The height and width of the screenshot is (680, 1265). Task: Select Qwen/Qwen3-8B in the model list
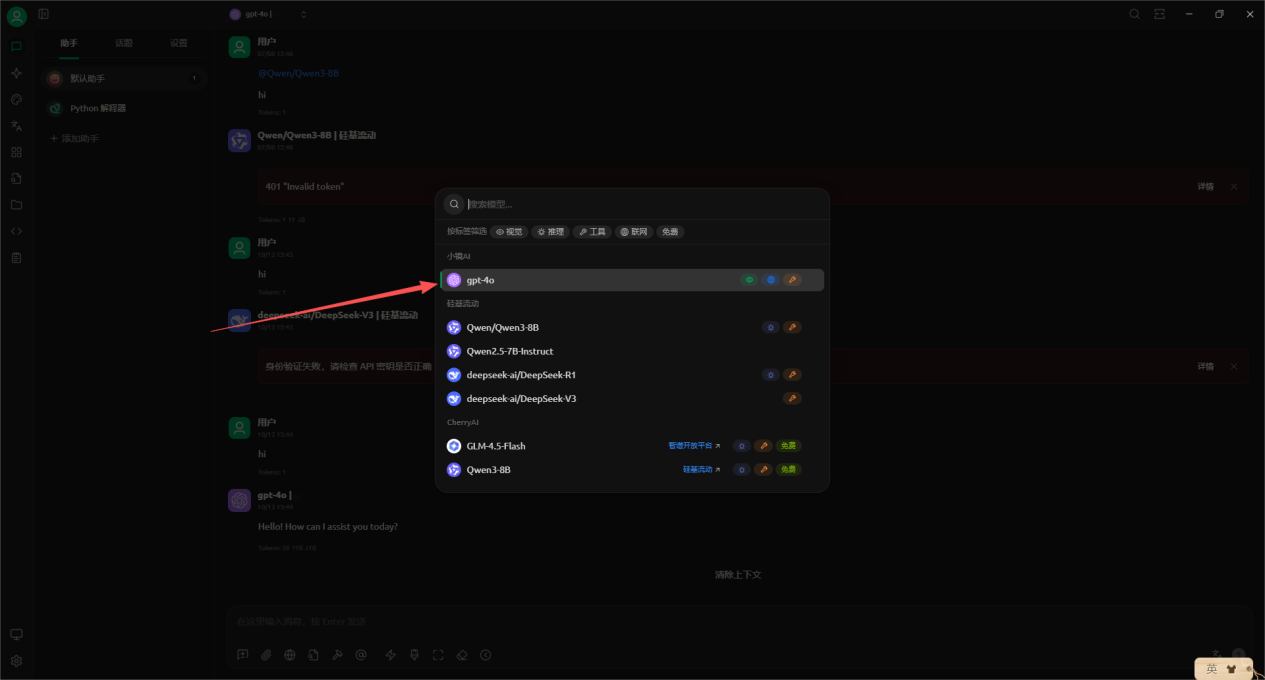[632, 327]
